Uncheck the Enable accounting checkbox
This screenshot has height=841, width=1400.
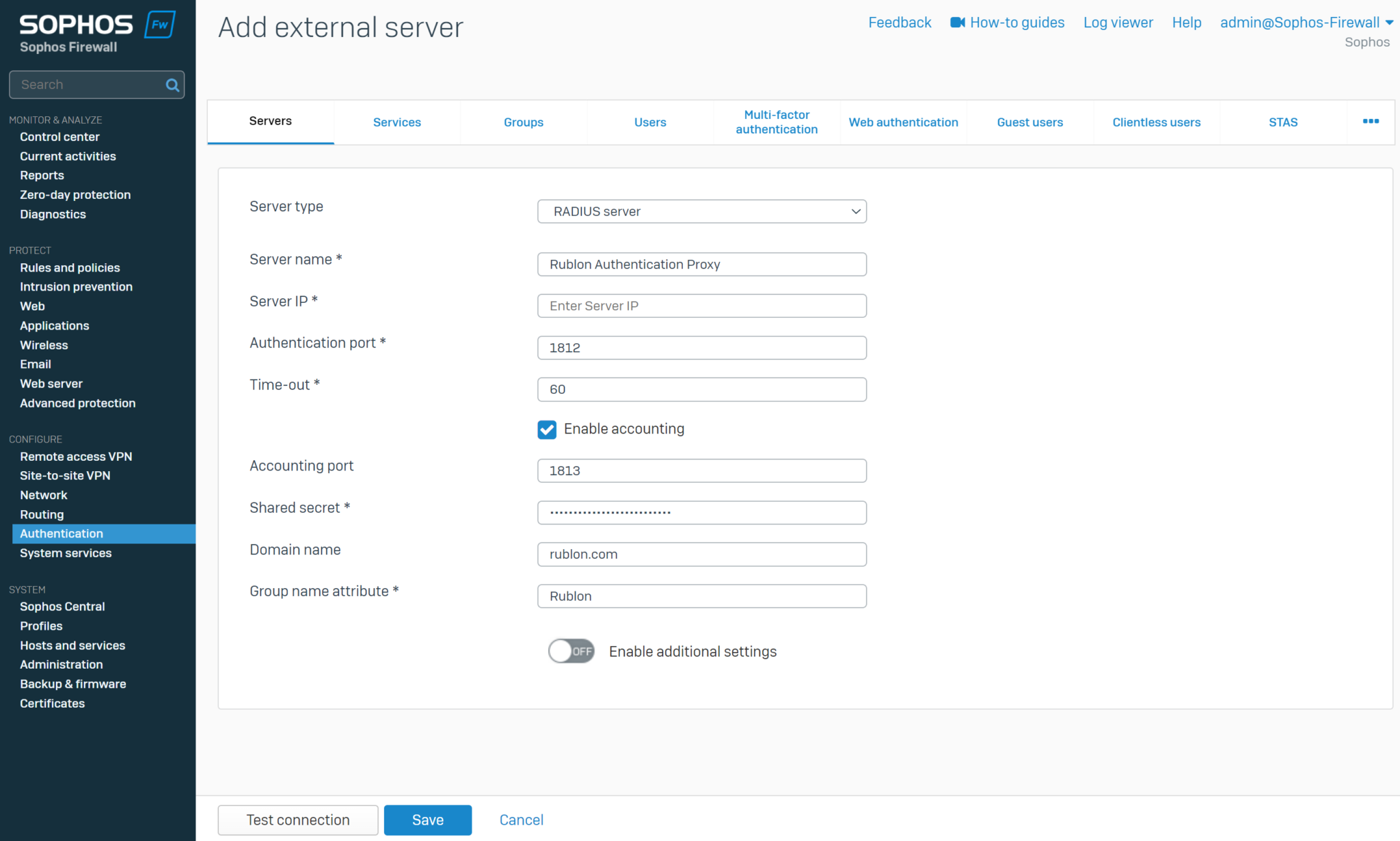click(546, 429)
